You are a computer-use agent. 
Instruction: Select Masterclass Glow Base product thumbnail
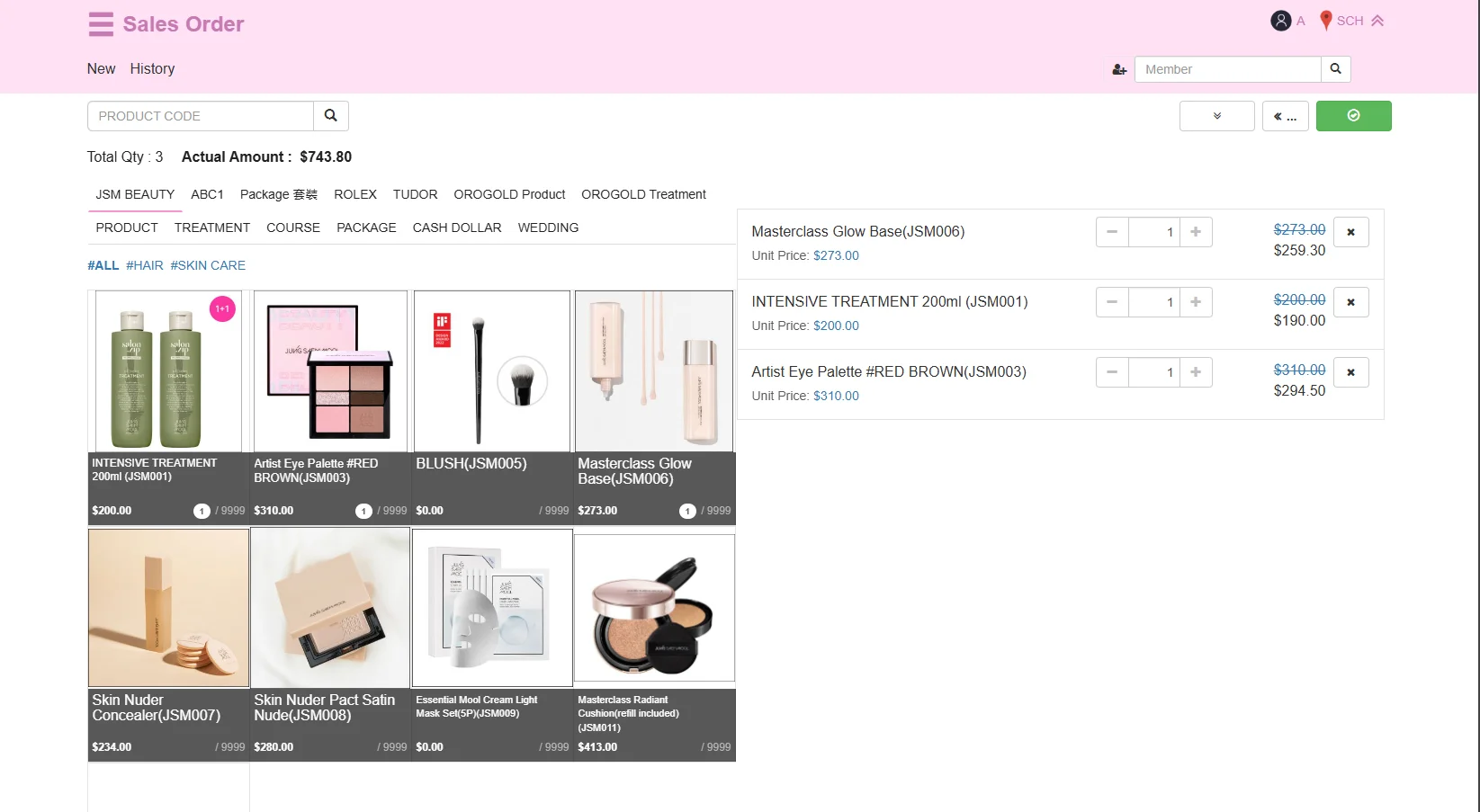pos(654,370)
